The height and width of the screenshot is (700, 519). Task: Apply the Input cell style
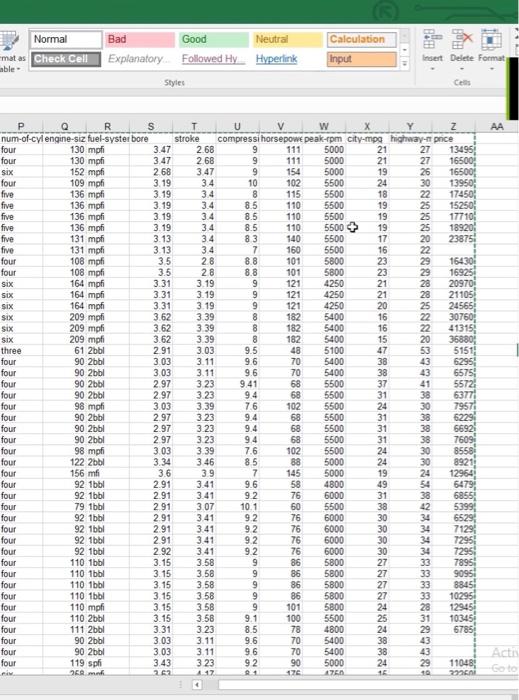361,59
